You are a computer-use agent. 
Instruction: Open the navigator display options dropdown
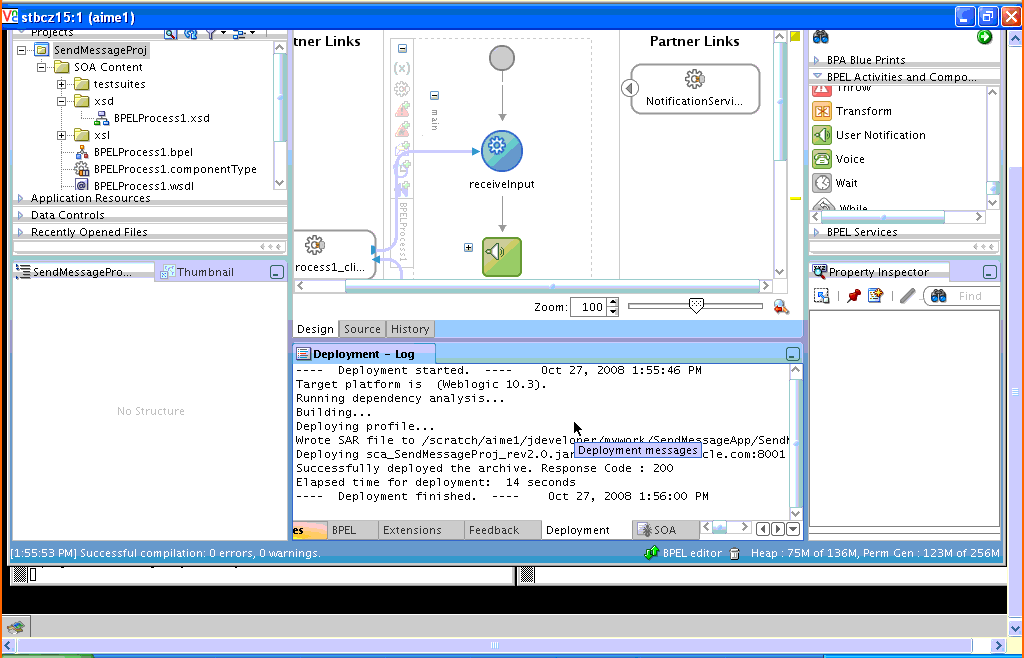click(x=244, y=33)
